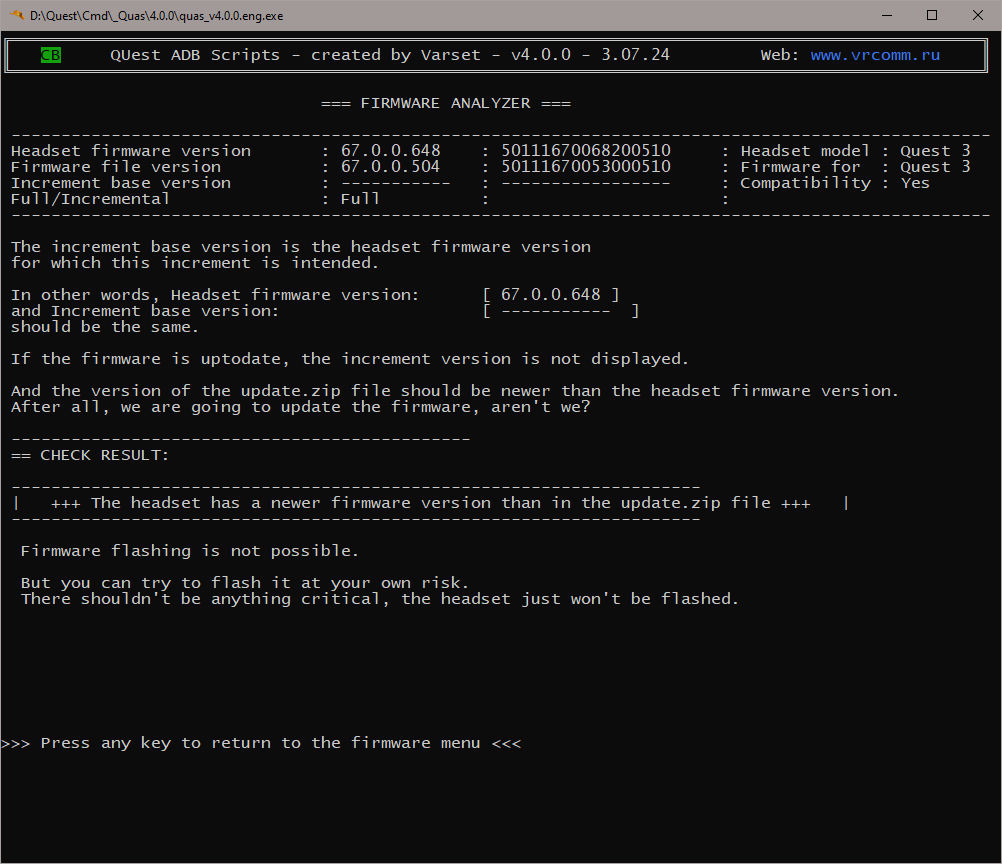Image resolution: width=1002 pixels, height=864 pixels.
Task: Click the Press any key to return prompt
Action: tap(261, 743)
